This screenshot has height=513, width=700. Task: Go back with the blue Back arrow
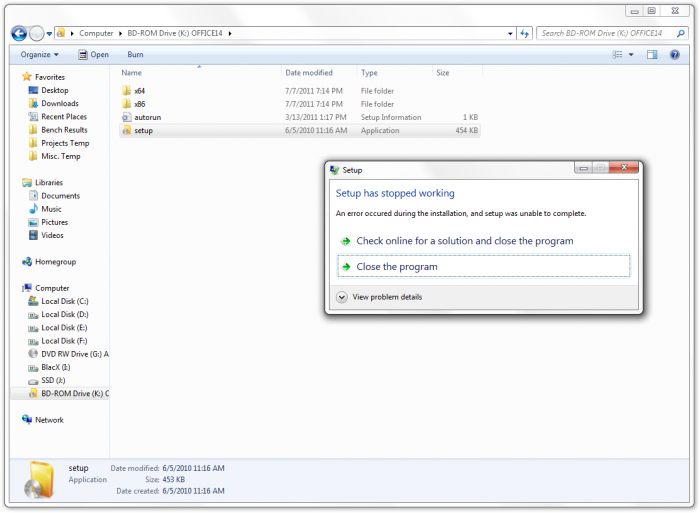coord(19,33)
